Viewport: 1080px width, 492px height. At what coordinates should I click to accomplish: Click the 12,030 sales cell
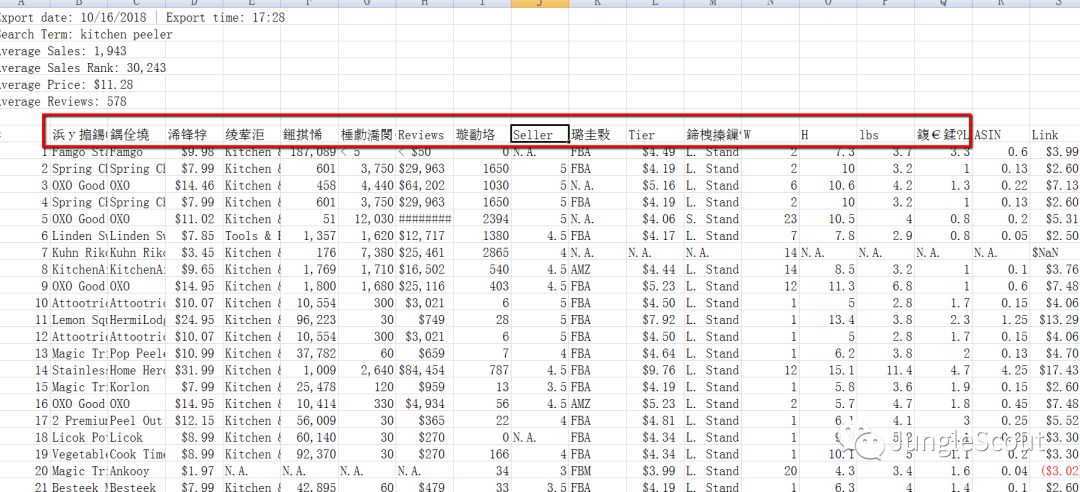click(x=367, y=219)
